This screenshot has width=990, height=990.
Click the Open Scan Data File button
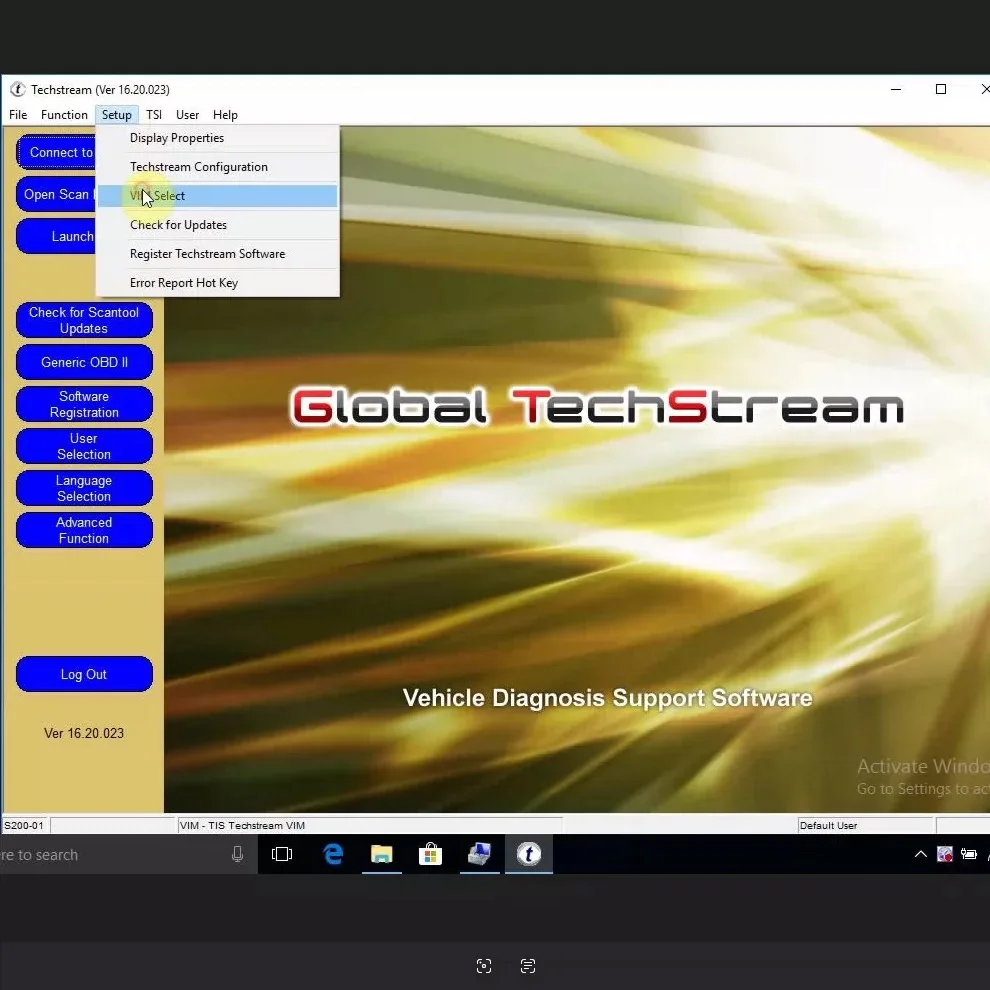pos(56,194)
